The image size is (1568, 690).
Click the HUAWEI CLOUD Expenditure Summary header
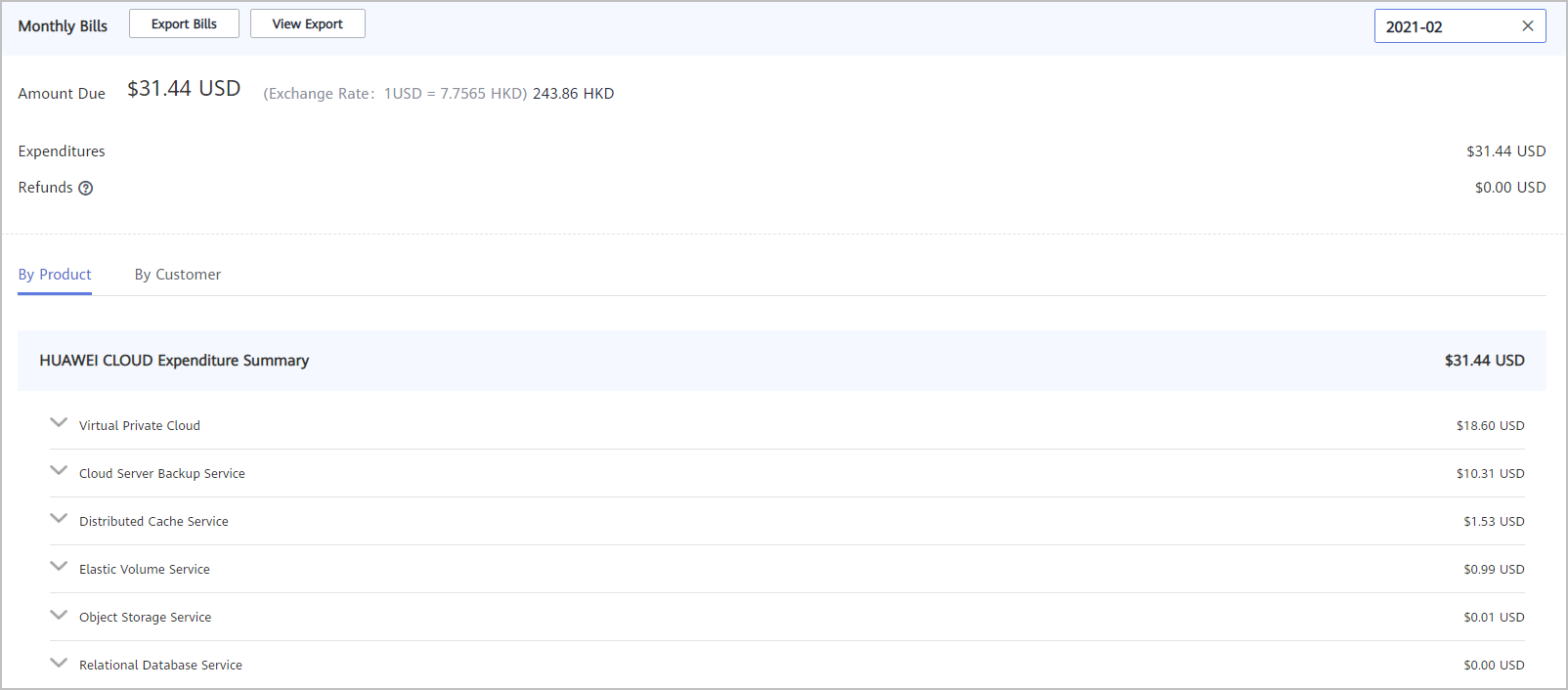click(174, 361)
